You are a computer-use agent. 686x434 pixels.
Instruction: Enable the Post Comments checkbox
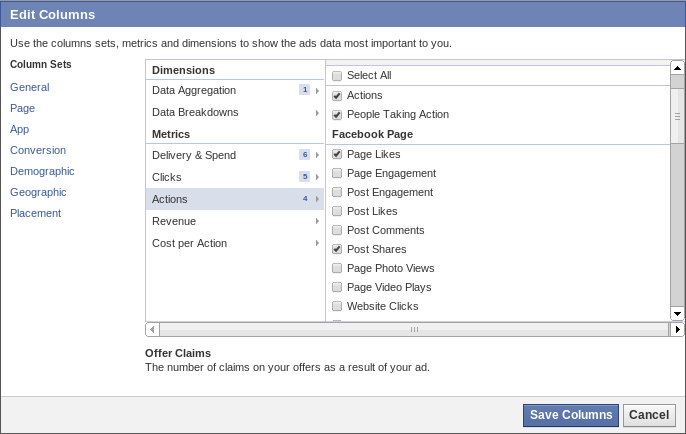[x=337, y=230]
